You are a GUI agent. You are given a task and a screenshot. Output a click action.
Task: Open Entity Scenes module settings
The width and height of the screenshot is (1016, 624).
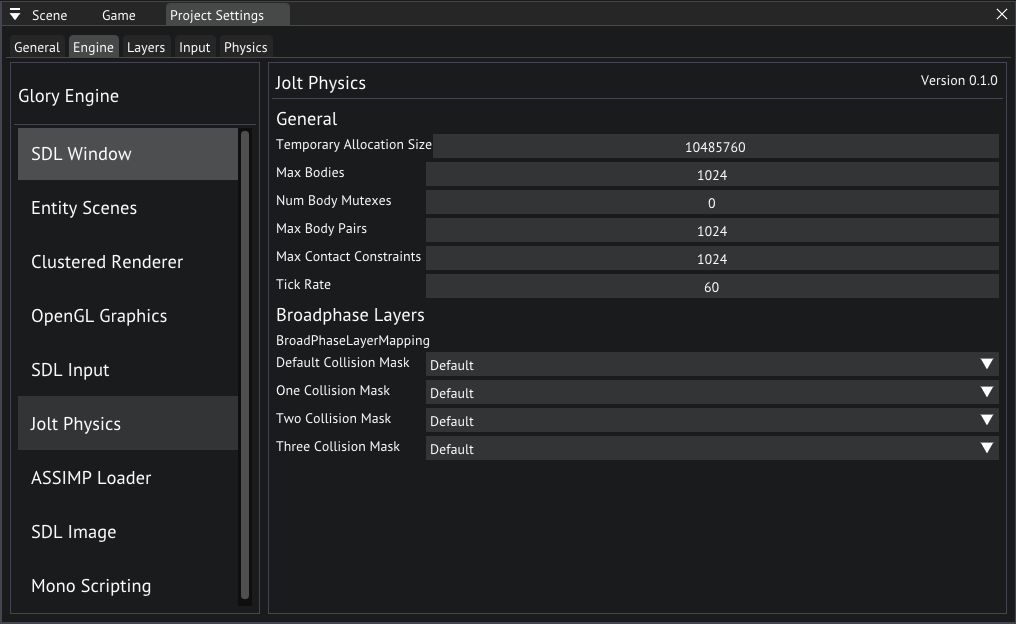pos(127,208)
